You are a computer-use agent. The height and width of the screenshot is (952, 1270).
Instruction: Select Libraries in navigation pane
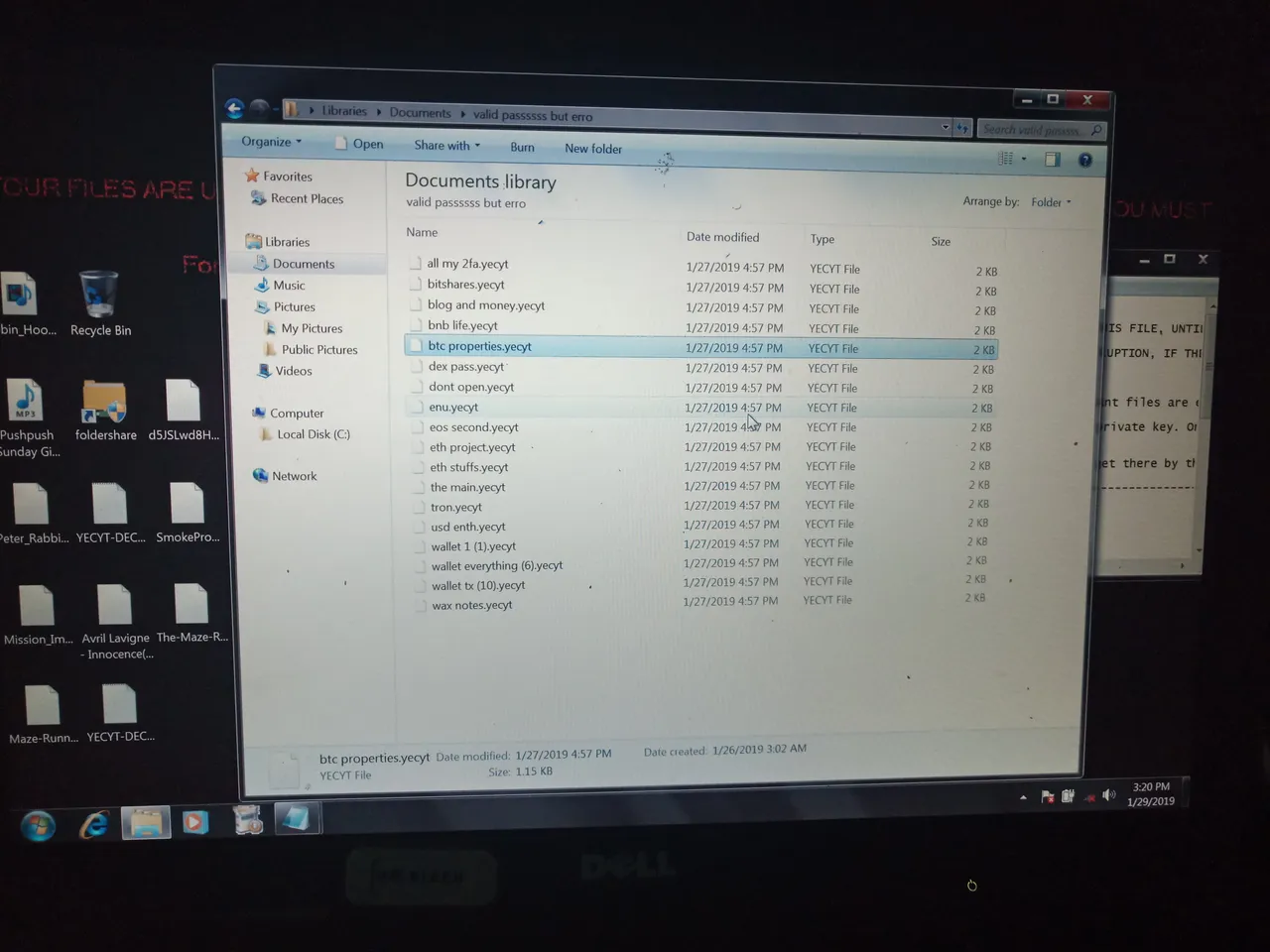coord(278,241)
